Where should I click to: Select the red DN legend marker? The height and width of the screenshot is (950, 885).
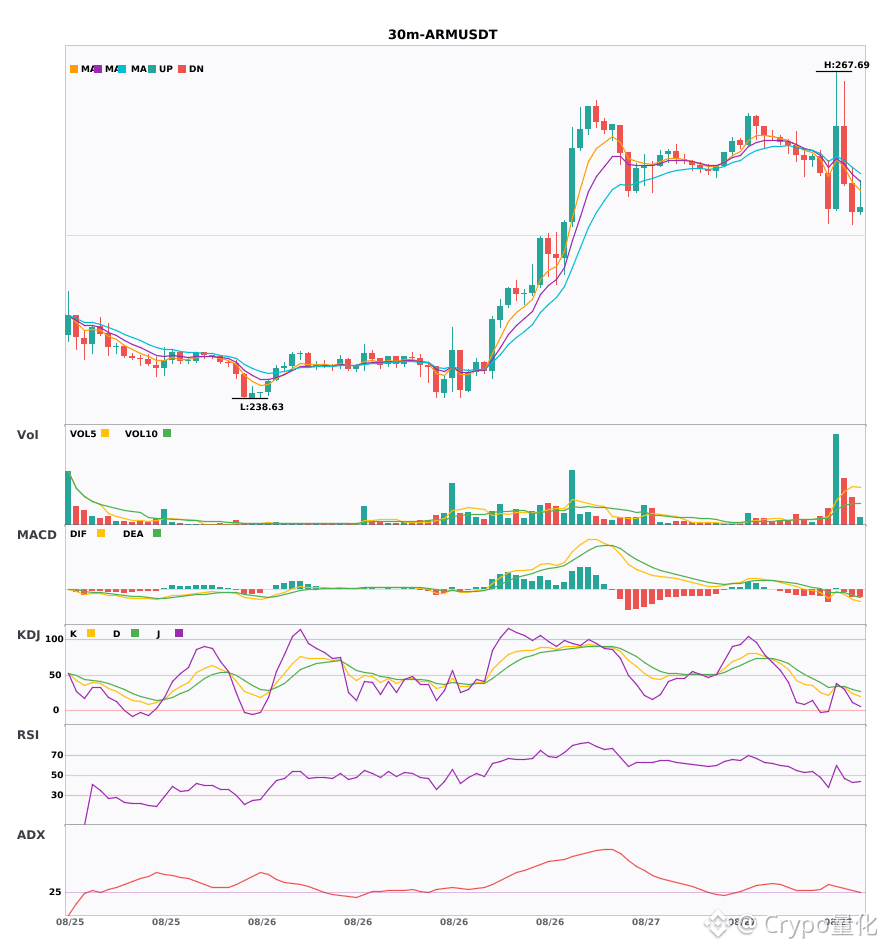[182, 69]
